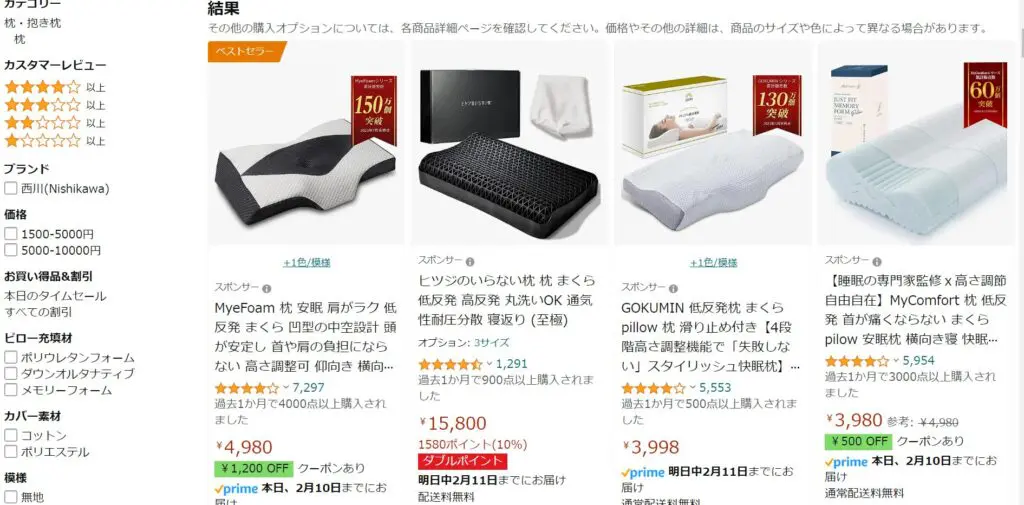1024x505 pixels.
Task: Tick the コットン cover material checkbox
Action: click(10, 435)
